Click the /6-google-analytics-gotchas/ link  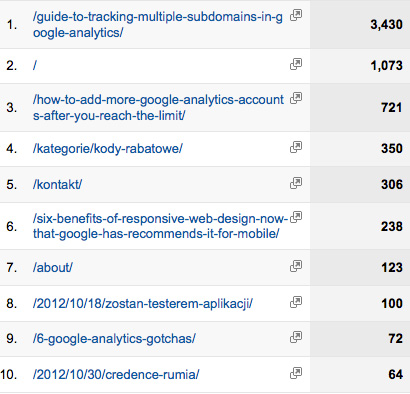[x=114, y=339]
